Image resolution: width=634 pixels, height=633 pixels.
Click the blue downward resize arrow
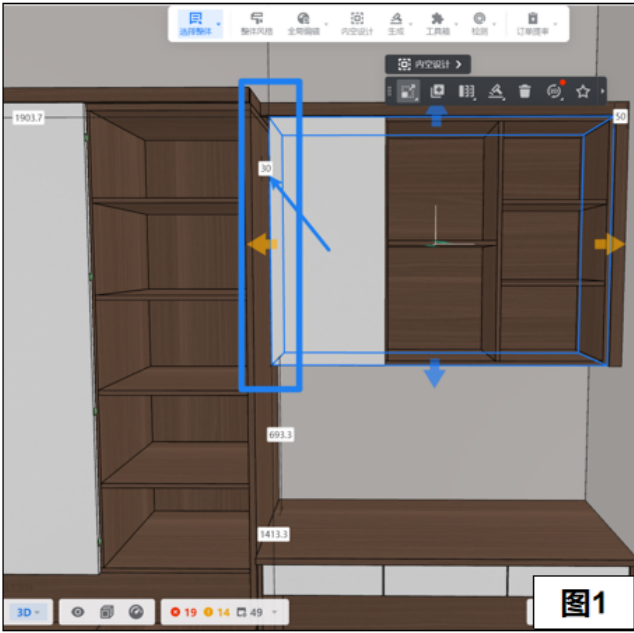coord(434,375)
